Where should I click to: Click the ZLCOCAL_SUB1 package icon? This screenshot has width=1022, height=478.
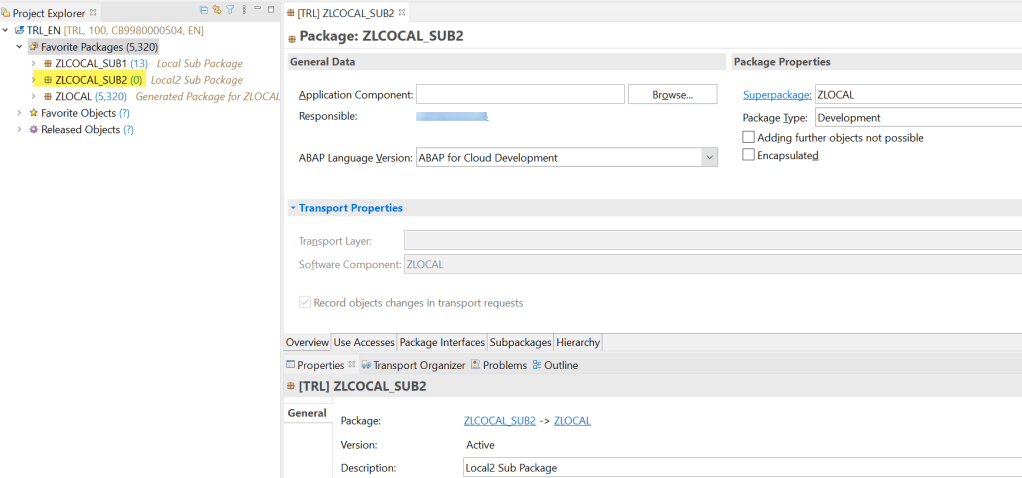(47, 64)
